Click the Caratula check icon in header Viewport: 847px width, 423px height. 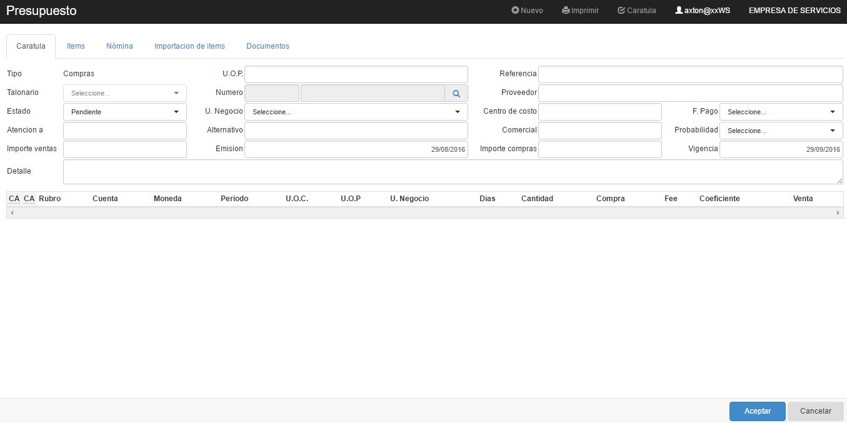tap(621, 11)
